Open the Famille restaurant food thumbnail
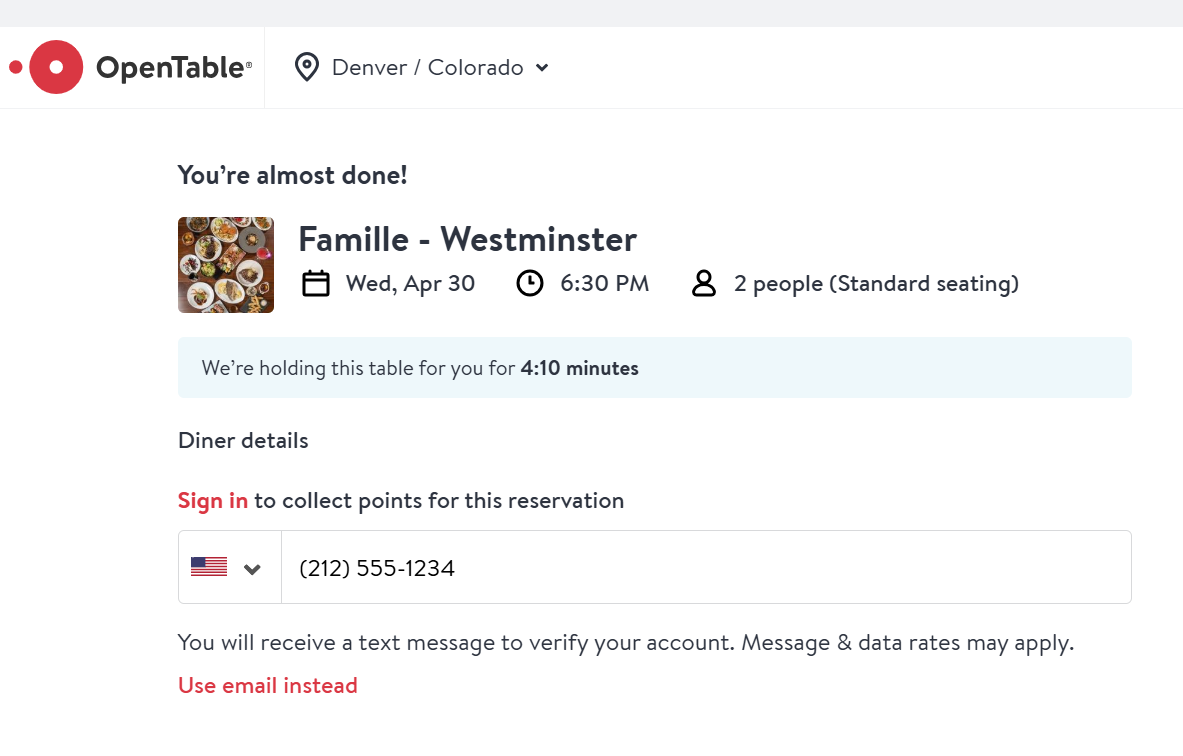 coord(226,265)
